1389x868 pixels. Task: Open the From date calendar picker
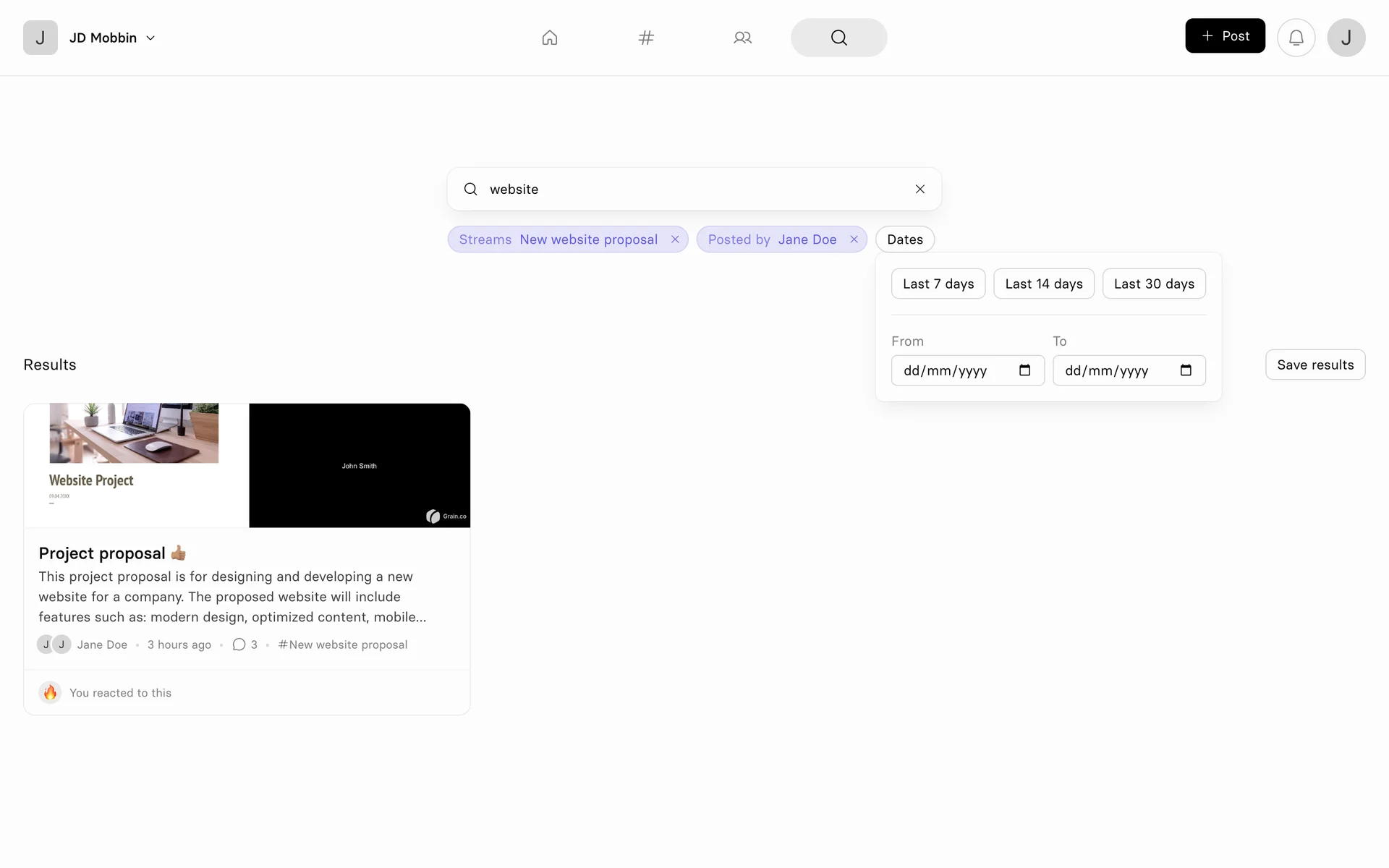click(x=1024, y=370)
